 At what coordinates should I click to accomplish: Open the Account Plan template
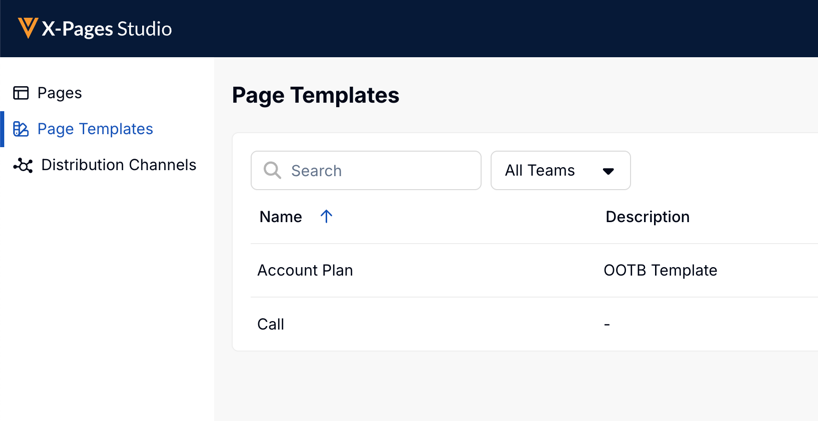[x=305, y=270]
